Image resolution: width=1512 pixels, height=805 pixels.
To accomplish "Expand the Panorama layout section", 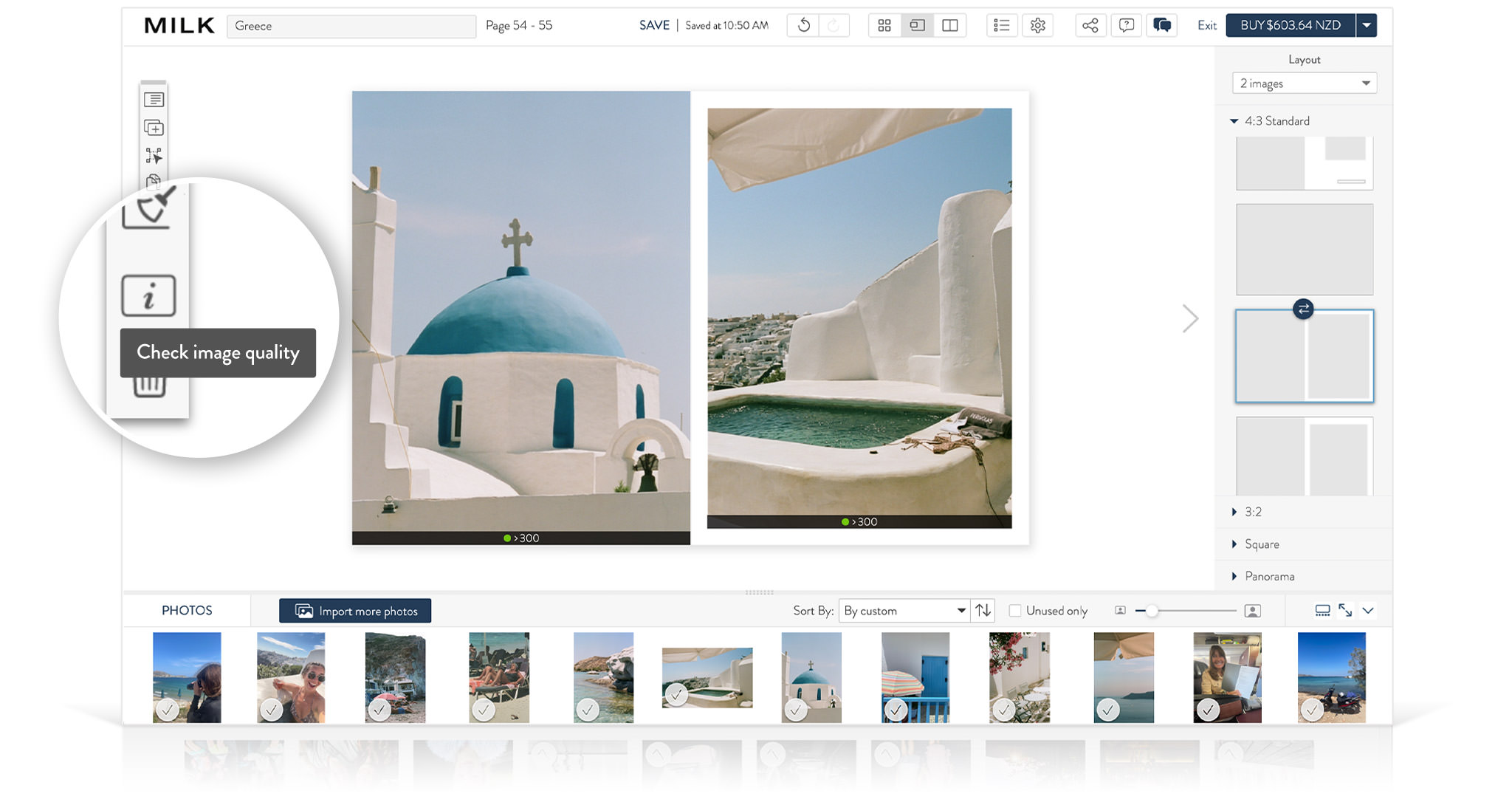I will tap(1268, 576).
